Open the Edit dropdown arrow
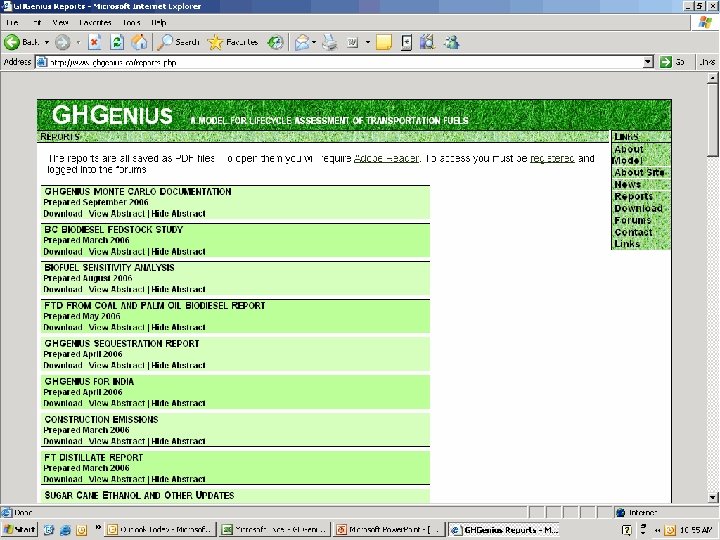The image size is (720, 540). tap(368, 42)
